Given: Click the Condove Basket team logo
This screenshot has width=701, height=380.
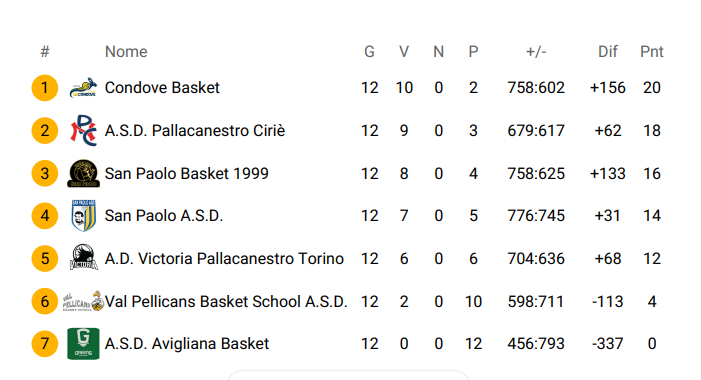Looking at the screenshot, I should [x=83, y=88].
